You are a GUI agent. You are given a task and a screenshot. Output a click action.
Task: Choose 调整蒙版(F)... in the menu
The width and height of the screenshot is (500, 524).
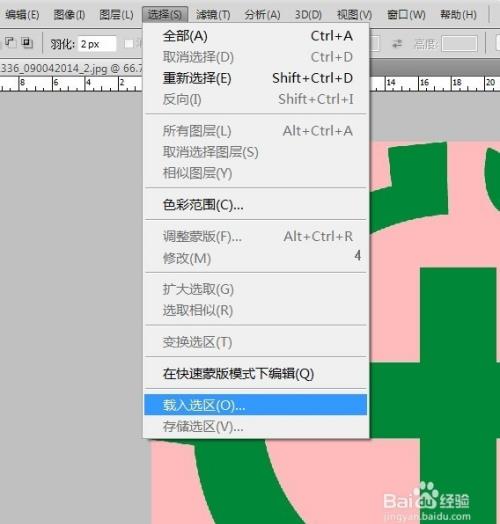point(256,237)
